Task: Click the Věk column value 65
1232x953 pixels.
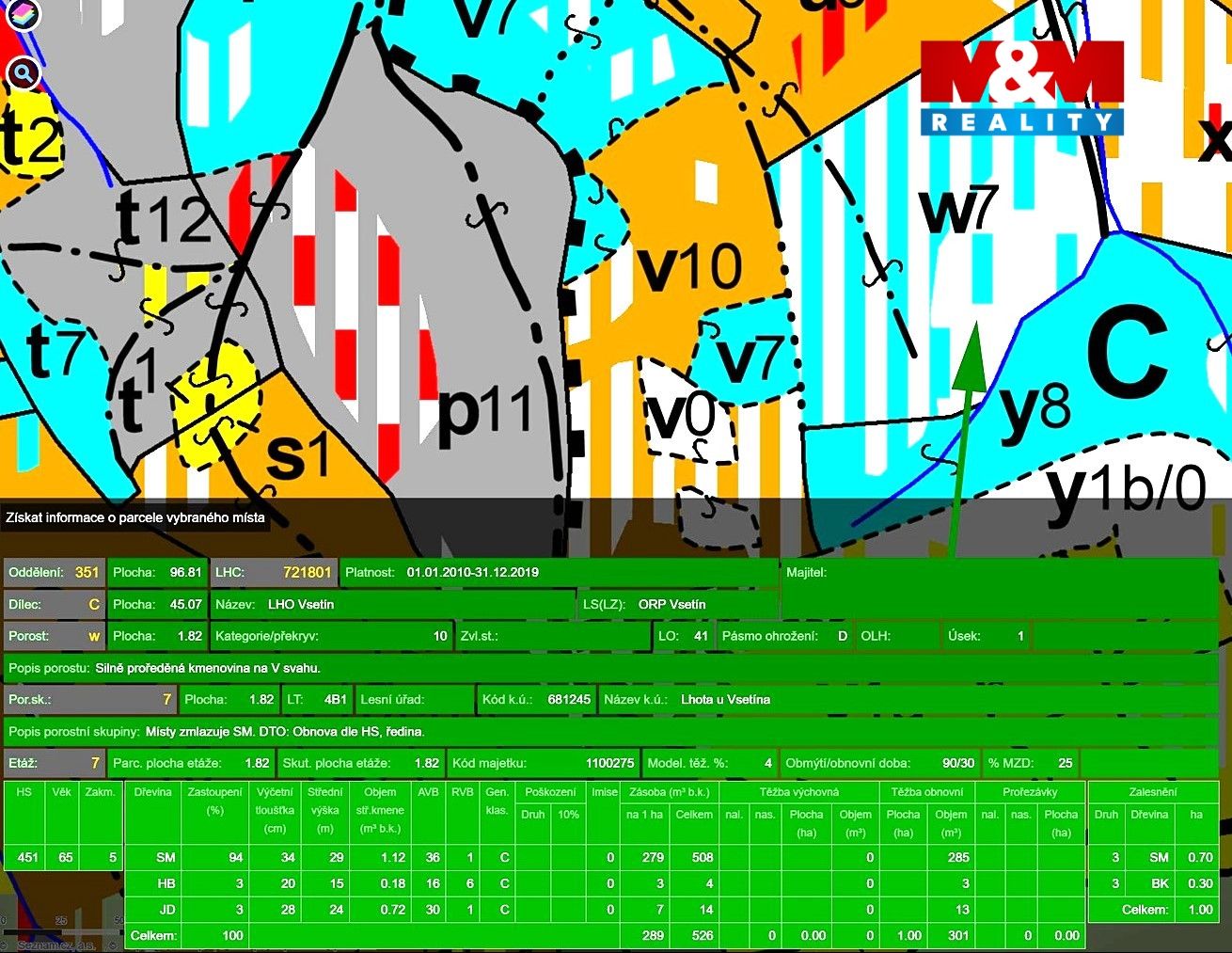Action: (x=65, y=857)
